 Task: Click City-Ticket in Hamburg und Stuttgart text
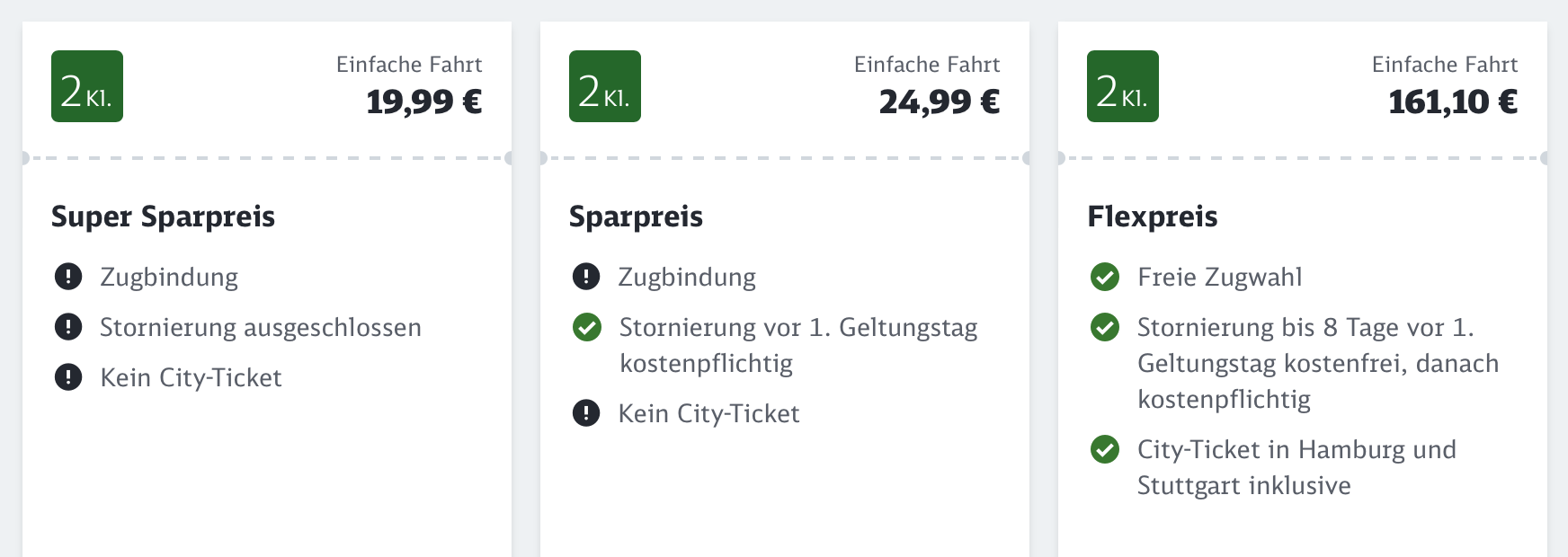click(1296, 467)
